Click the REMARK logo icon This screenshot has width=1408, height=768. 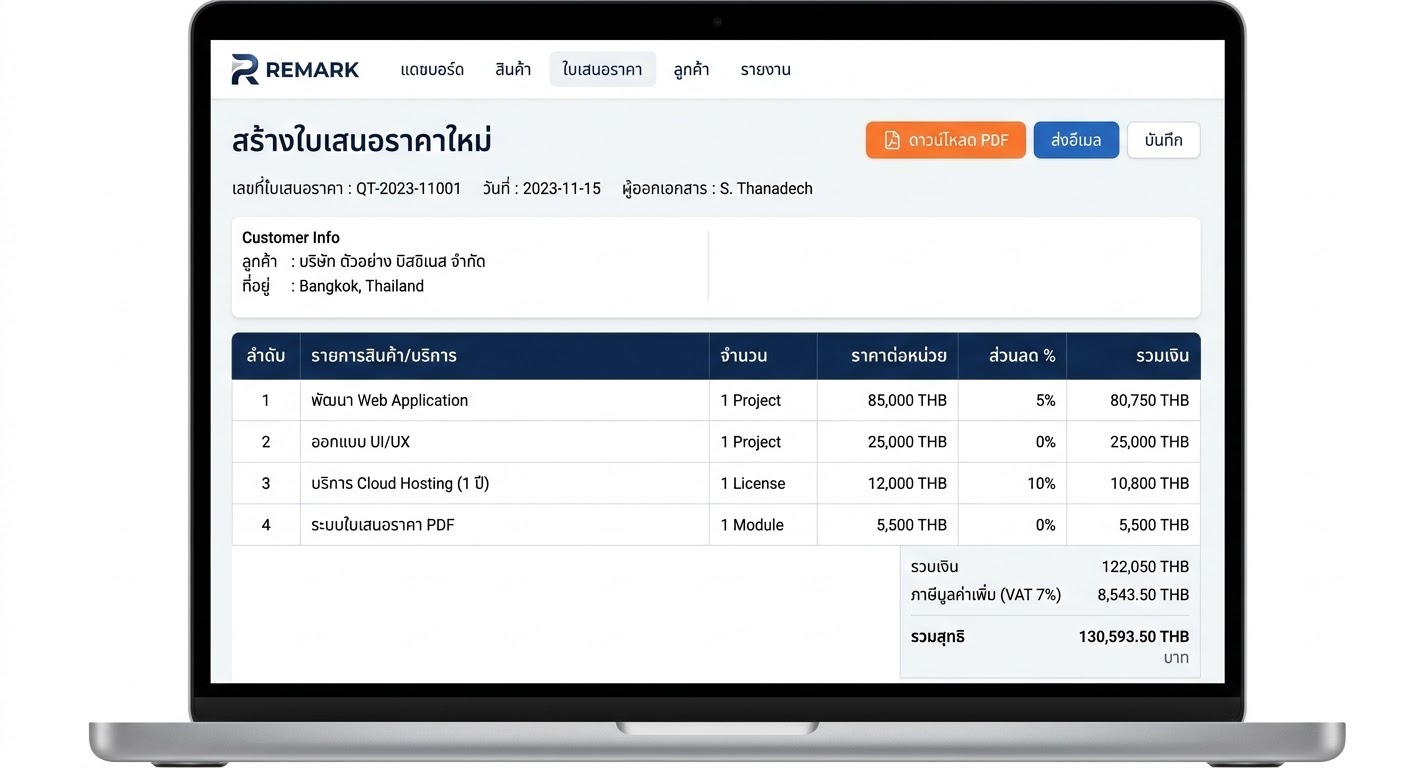click(243, 69)
